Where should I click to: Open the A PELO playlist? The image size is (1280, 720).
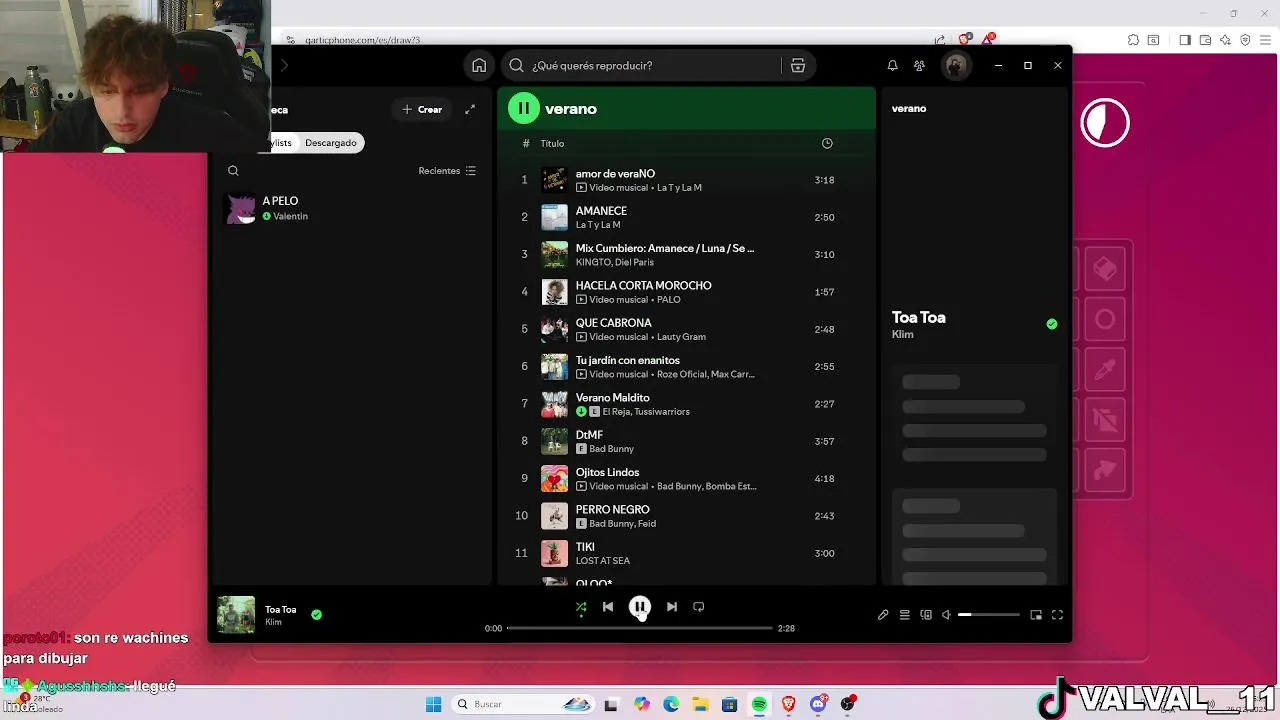tap(350, 208)
